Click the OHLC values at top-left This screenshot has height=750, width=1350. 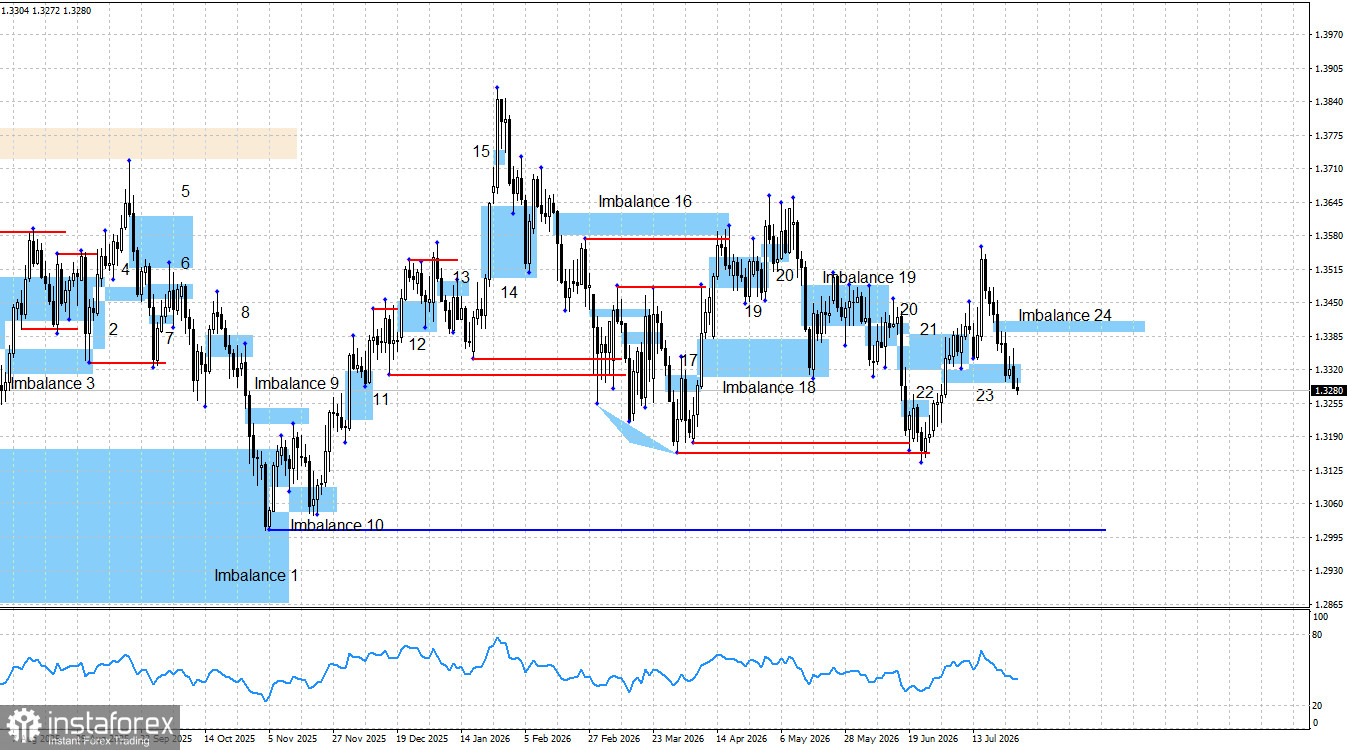click(40, 11)
